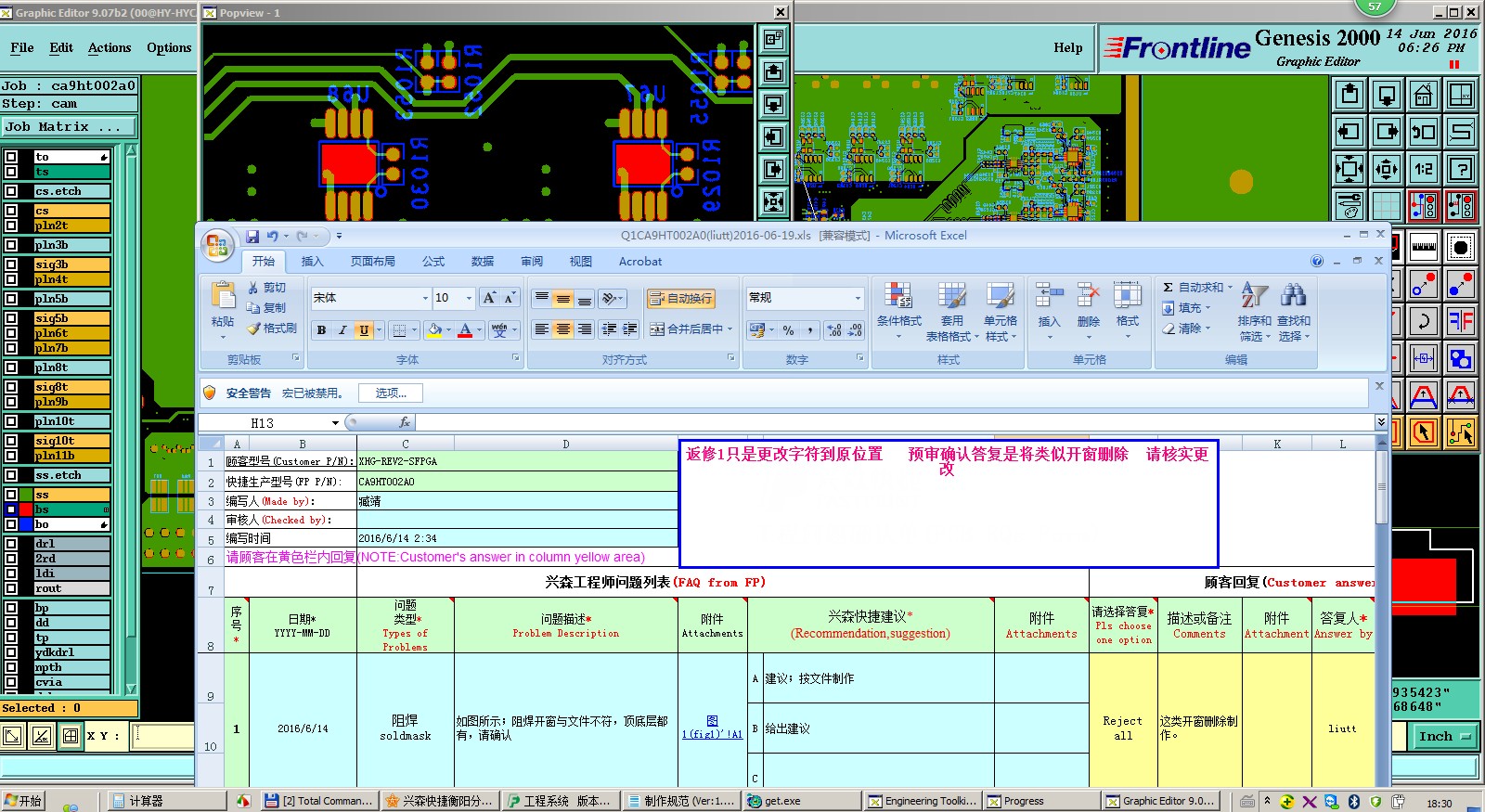
Task: Click the pan right icon in Genesis toolbar
Action: [x=1387, y=131]
